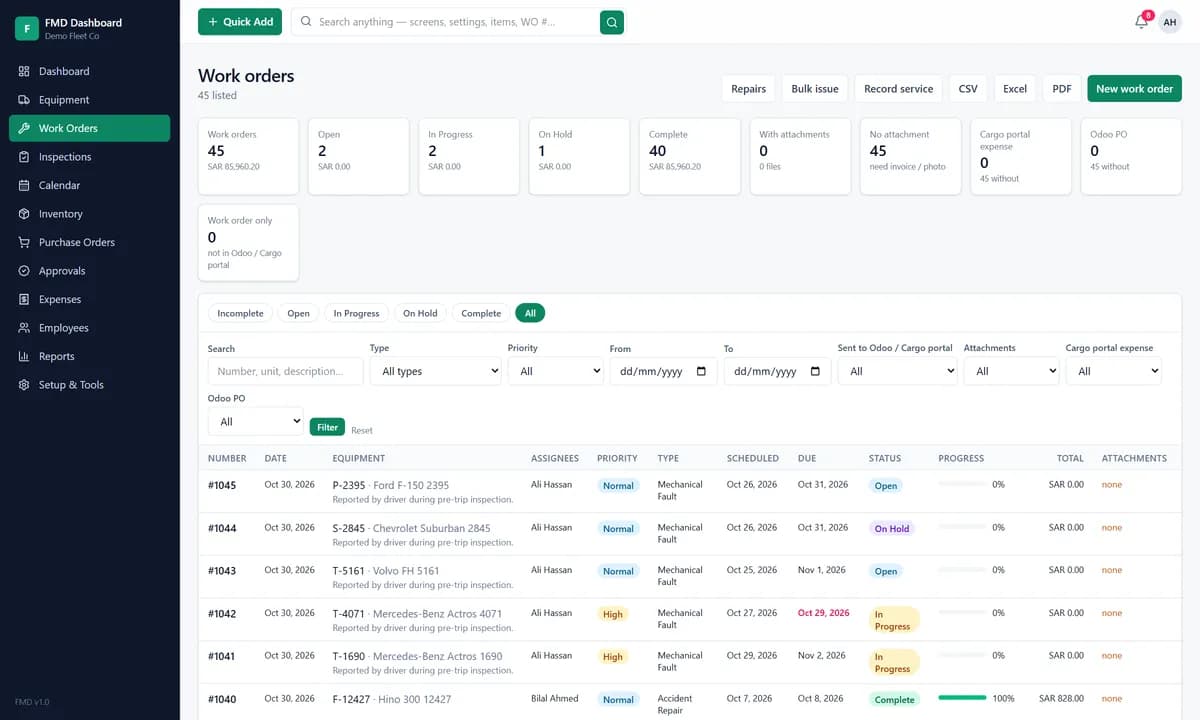
Task: Click the Expenses receipt icon
Action: click(x=24, y=299)
